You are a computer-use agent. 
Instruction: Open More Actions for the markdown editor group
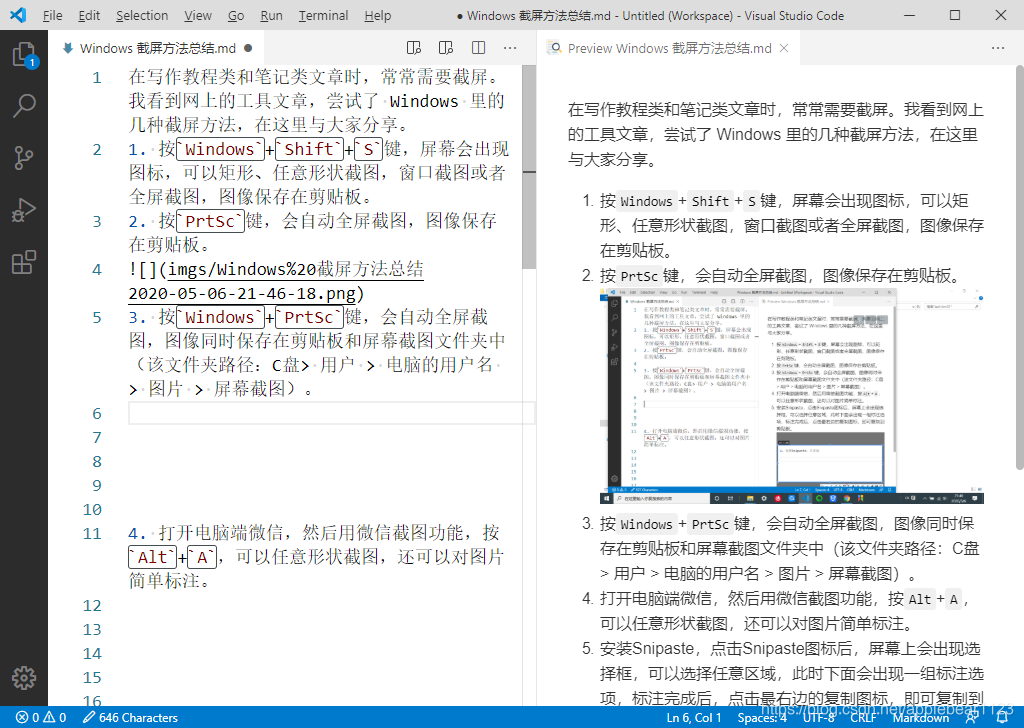point(510,48)
